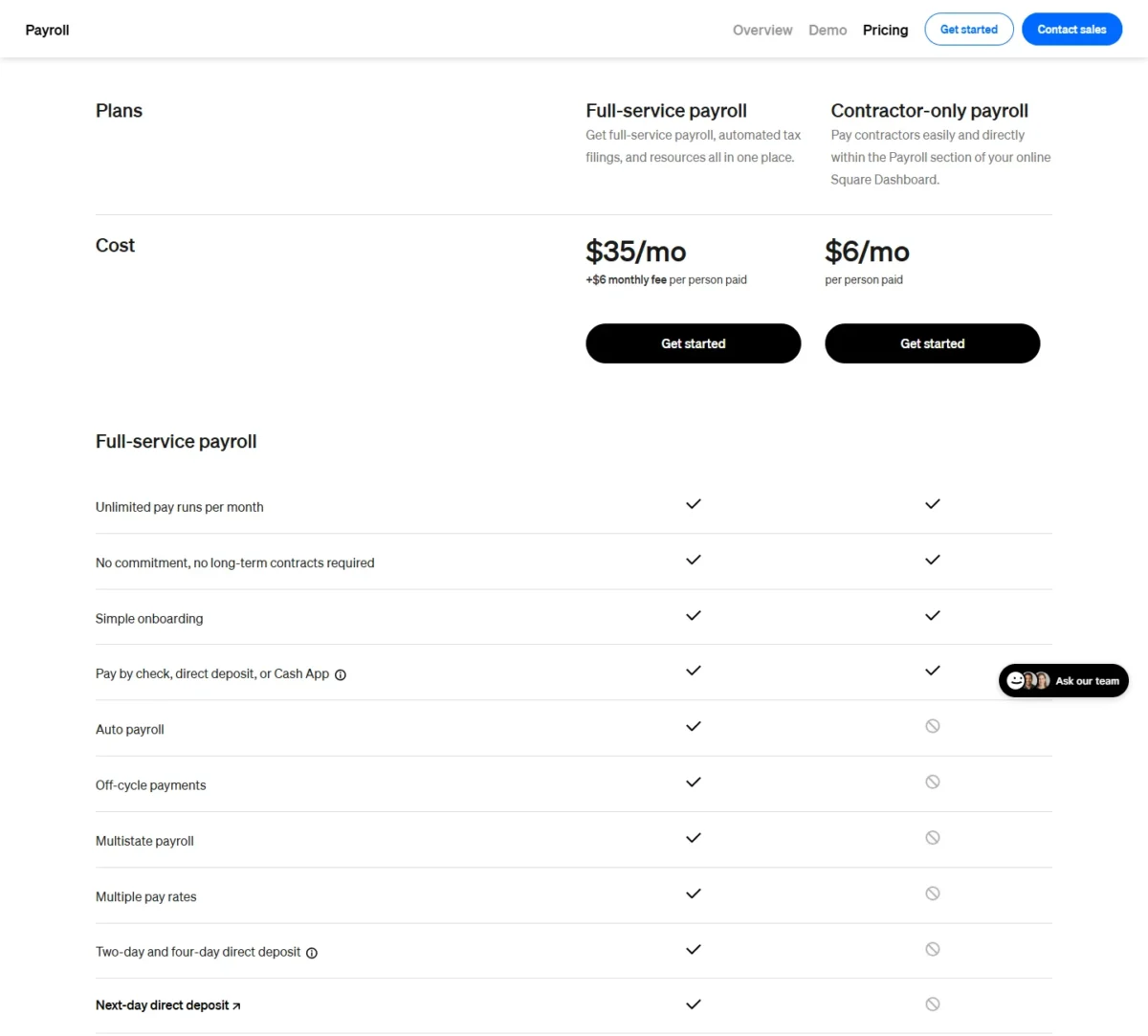Follow the Next-day direct deposit link
The image size is (1148, 1036).
(168, 1005)
